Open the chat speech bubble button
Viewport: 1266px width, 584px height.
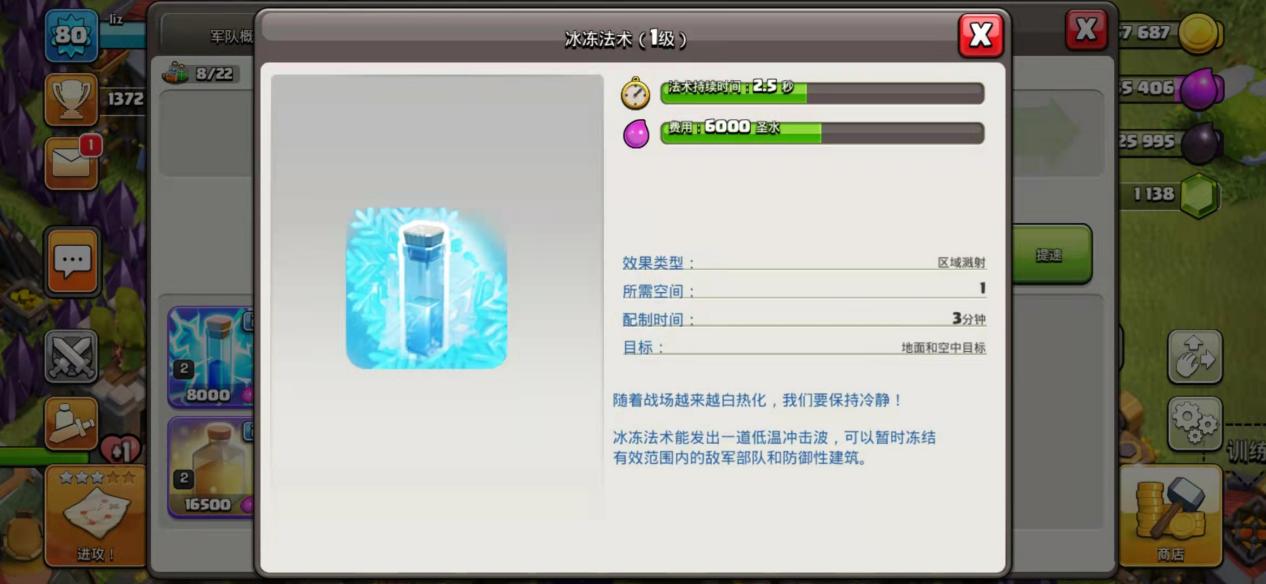pos(72,261)
